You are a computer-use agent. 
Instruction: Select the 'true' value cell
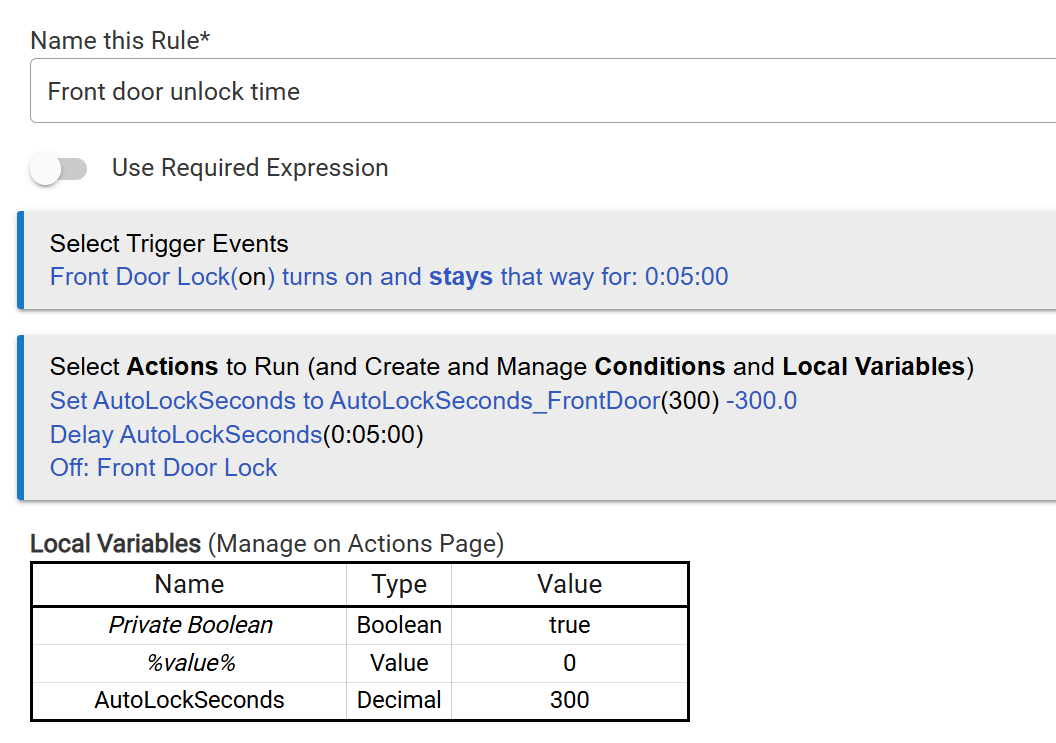pyautogui.click(x=570, y=625)
